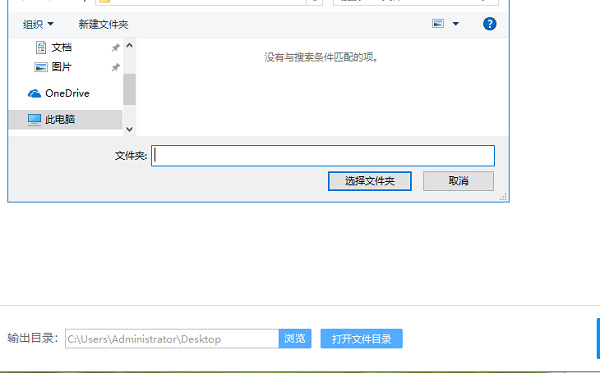This screenshot has width=600, height=373.
Task: Click 打开文件目录 button
Action: [362, 339]
